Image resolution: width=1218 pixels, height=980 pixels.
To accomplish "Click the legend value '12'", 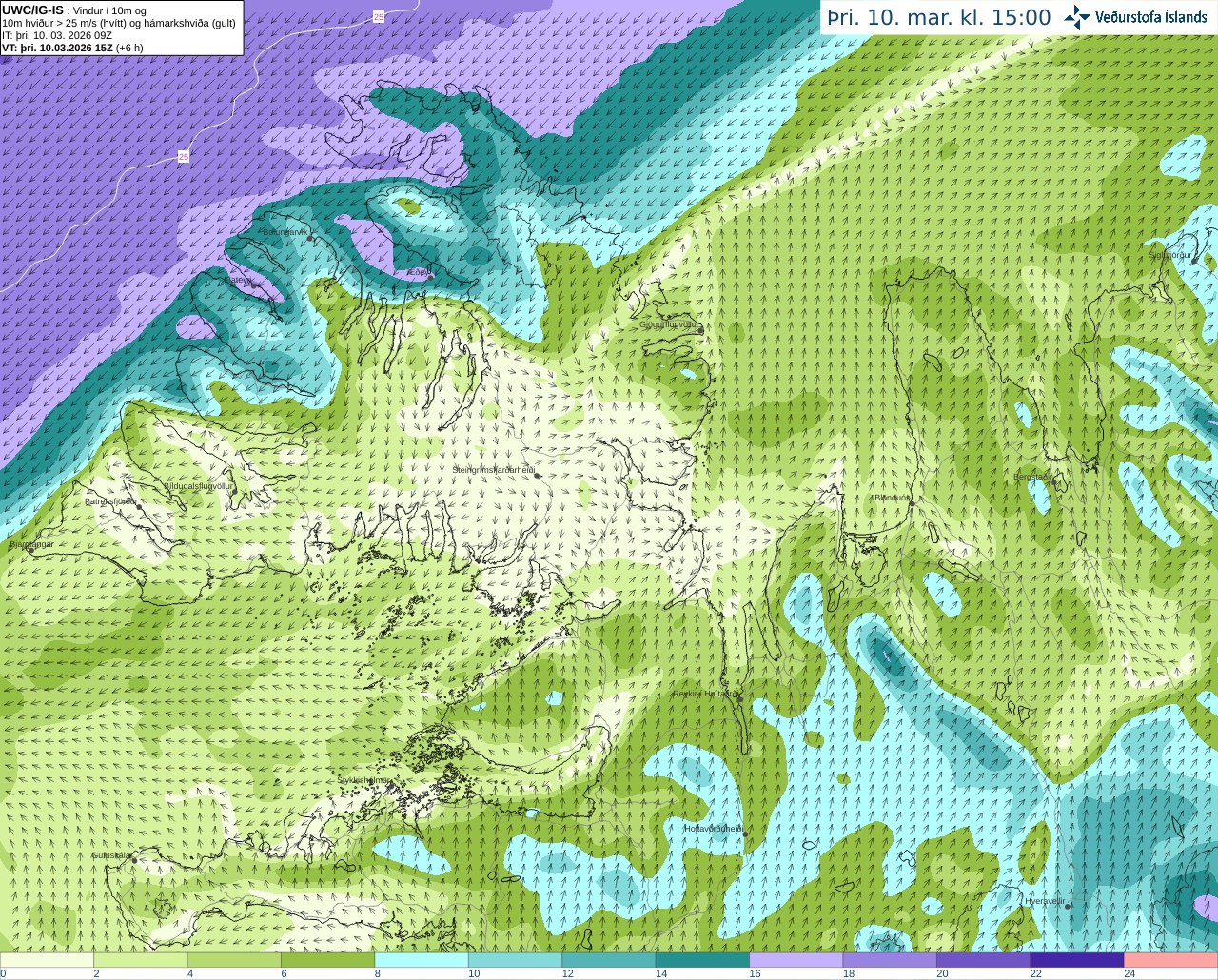I will pyautogui.click(x=568, y=973).
